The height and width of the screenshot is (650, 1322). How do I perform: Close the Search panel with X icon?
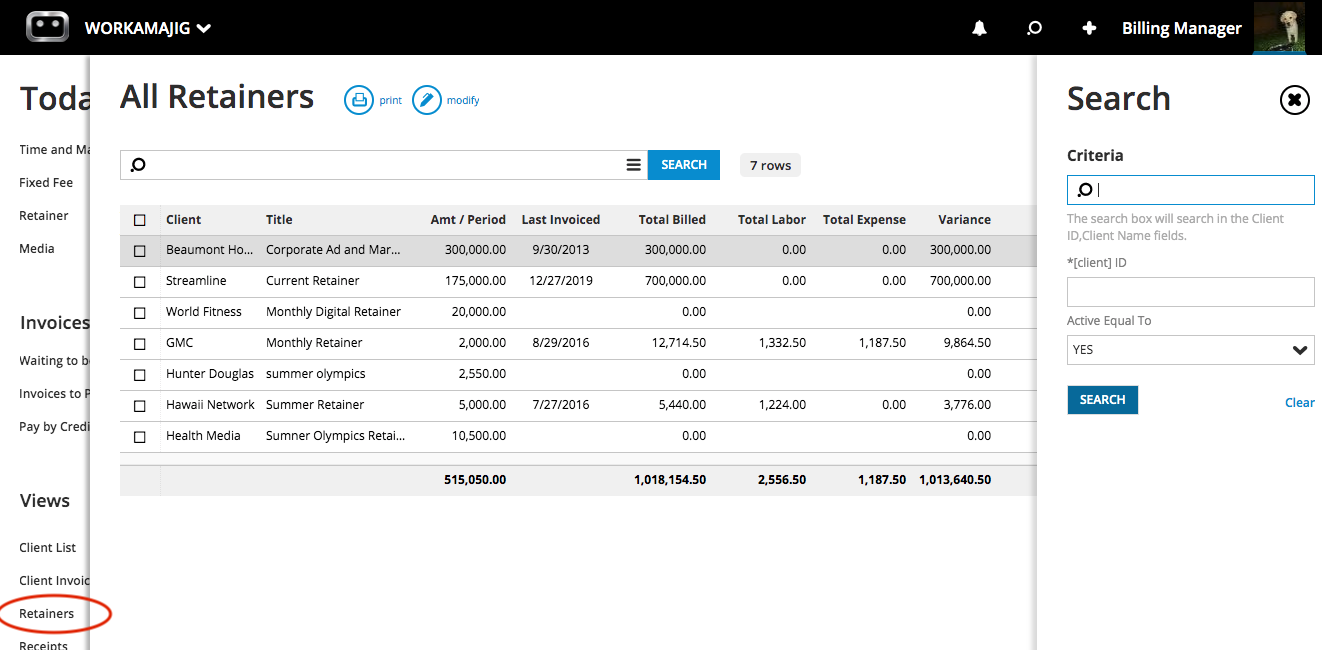(x=1294, y=100)
